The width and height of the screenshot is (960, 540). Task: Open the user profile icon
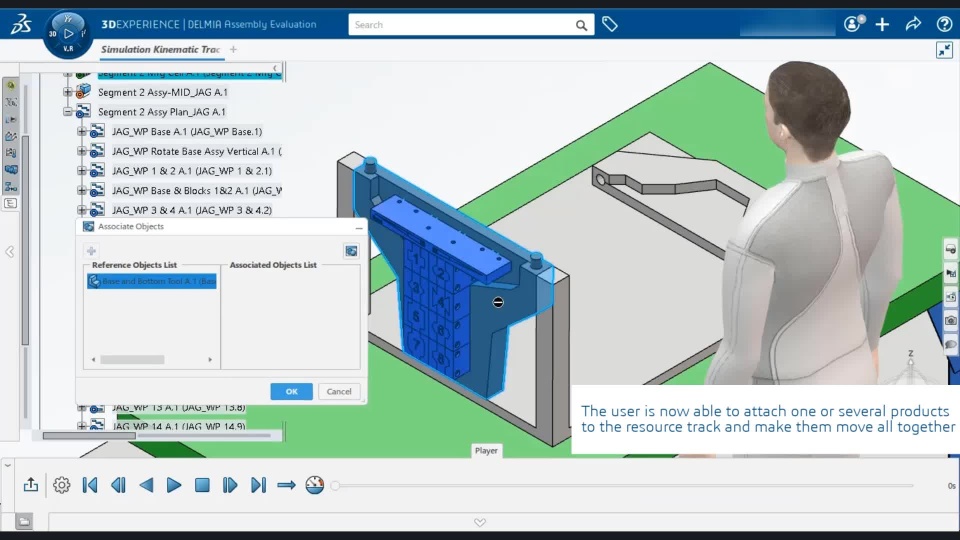pos(853,24)
